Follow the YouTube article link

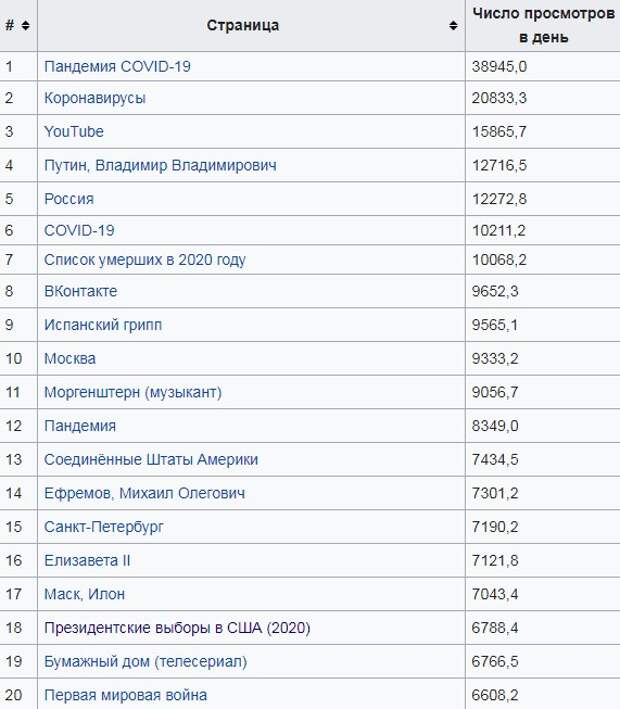click(74, 132)
